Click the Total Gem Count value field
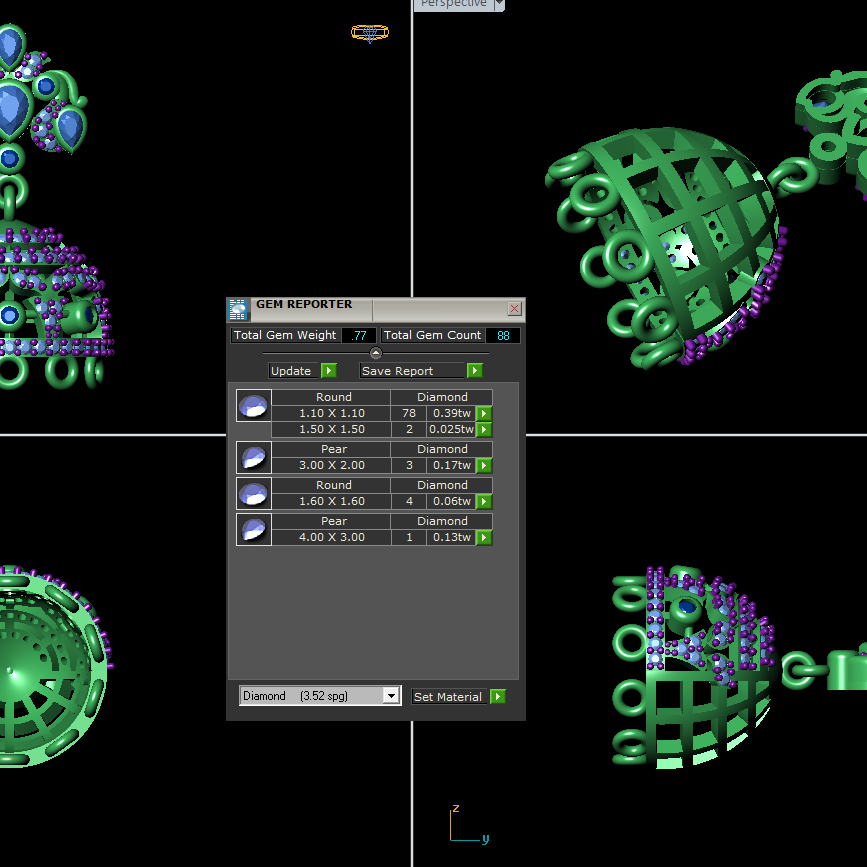The height and width of the screenshot is (867, 867). (x=503, y=336)
